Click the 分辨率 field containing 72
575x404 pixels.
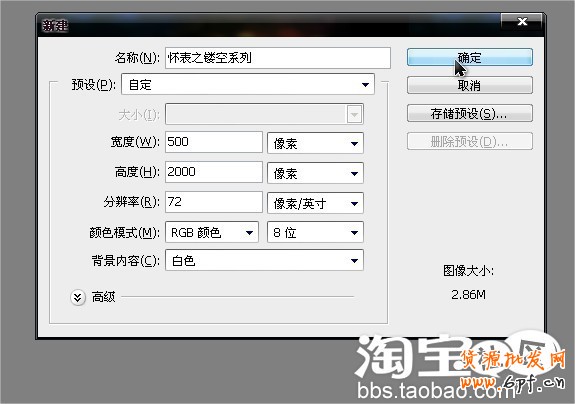tap(214, 202)
